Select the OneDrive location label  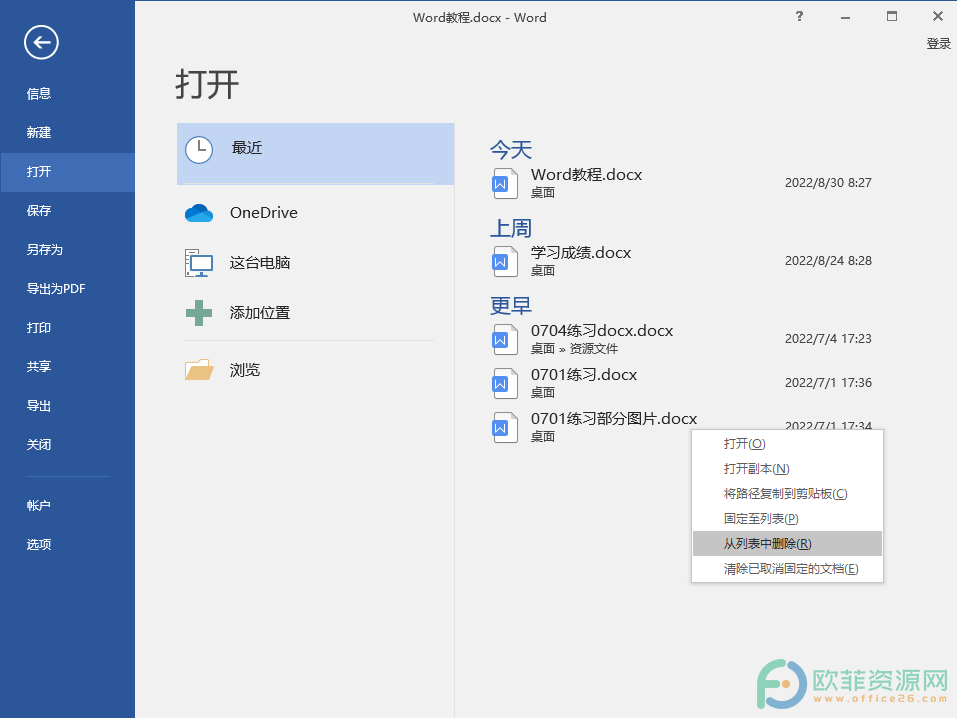pyautogui.click(x=264, y=213)
